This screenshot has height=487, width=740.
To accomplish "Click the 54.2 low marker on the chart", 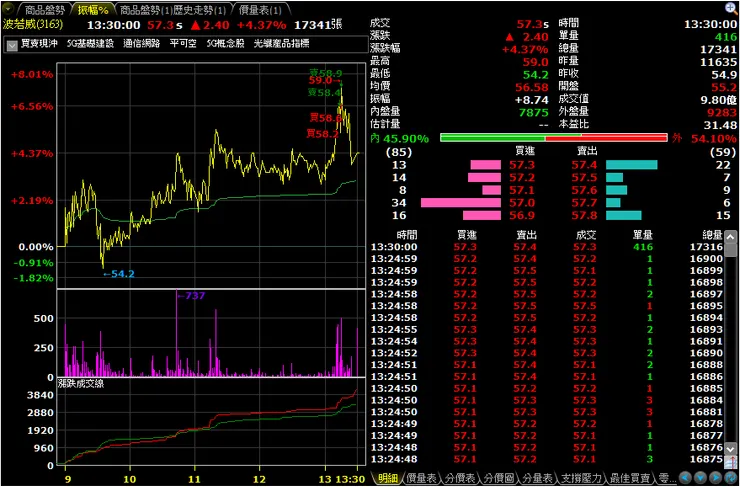I will point(119,274).
